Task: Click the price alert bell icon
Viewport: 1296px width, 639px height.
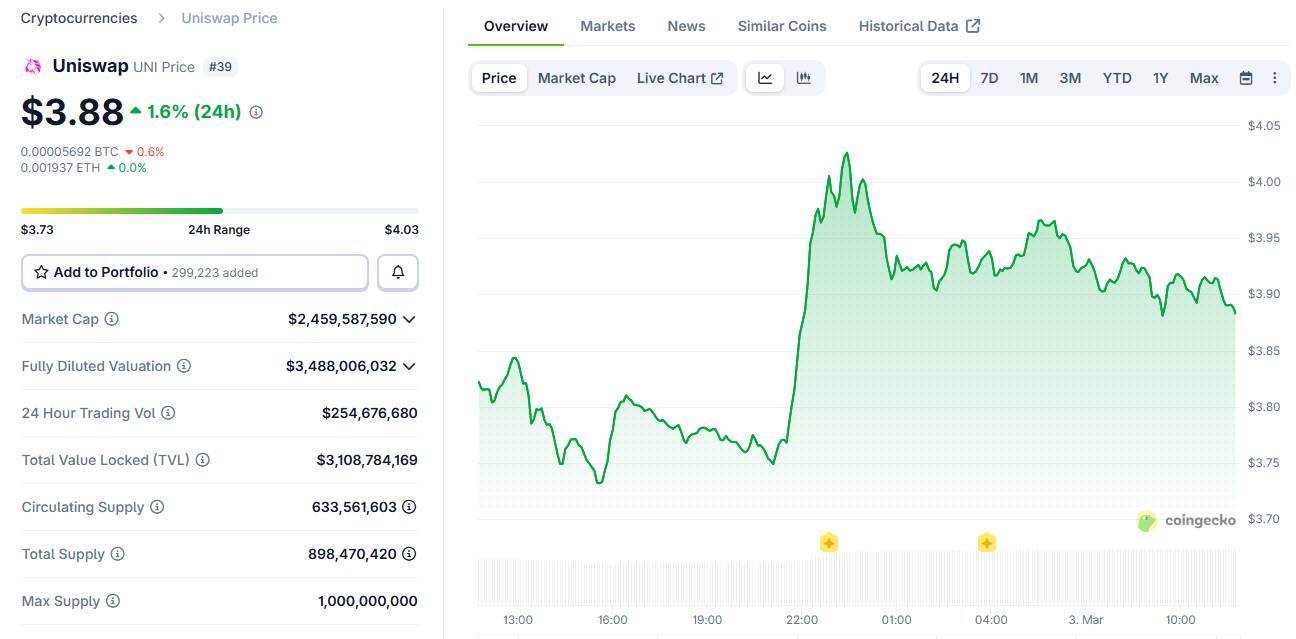Action: tap(398, 272)
